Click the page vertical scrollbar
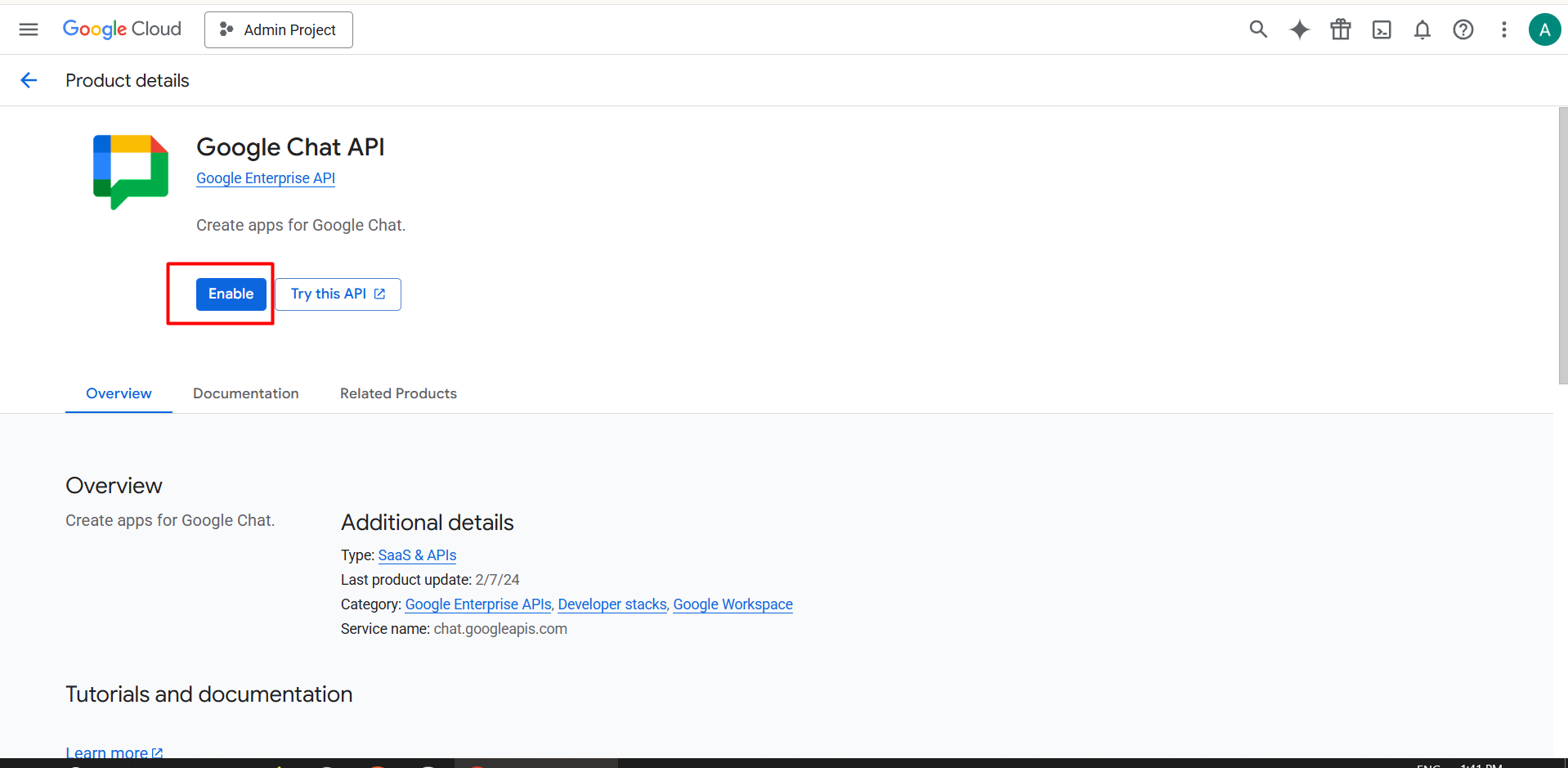1568x768 pixels. click(1562, 245)
